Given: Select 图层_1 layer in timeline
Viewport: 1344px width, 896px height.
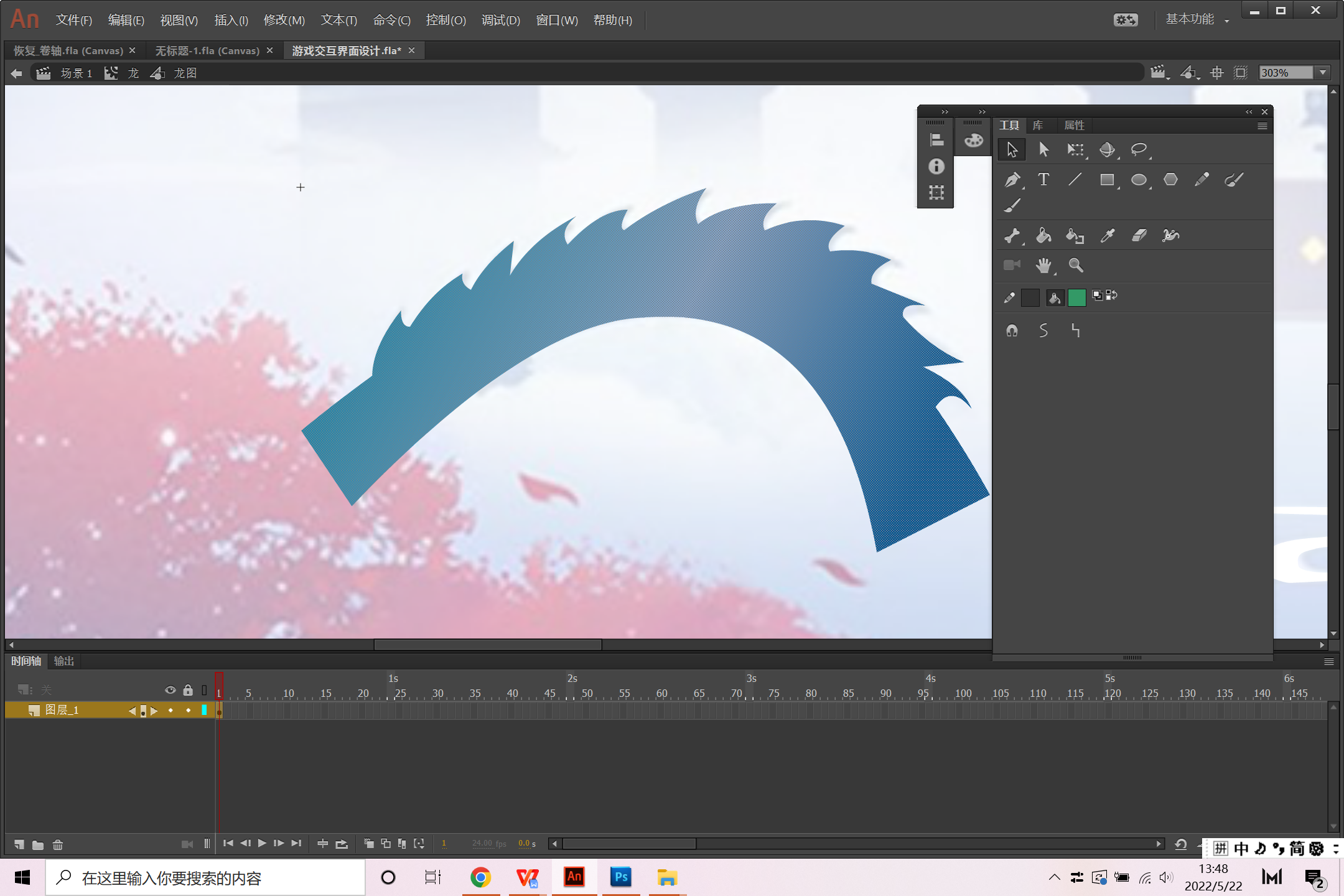Looking at the screenshot, I should 62,710.
